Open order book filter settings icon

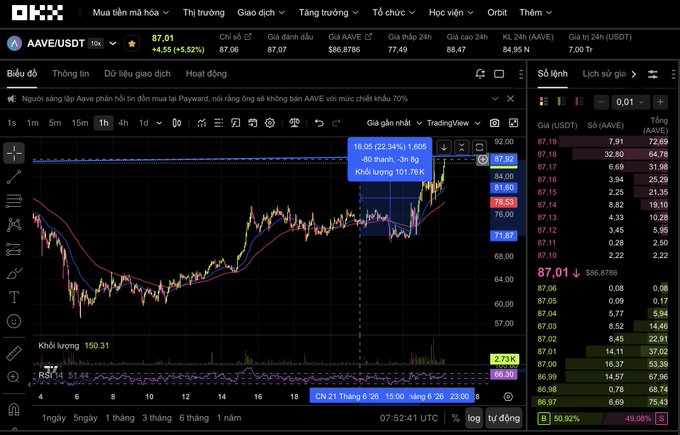coord(653,74)
